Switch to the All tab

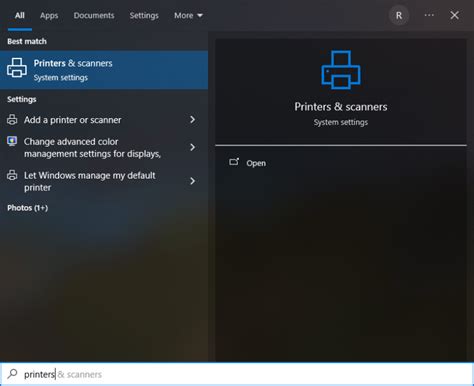tap(20, 15)
